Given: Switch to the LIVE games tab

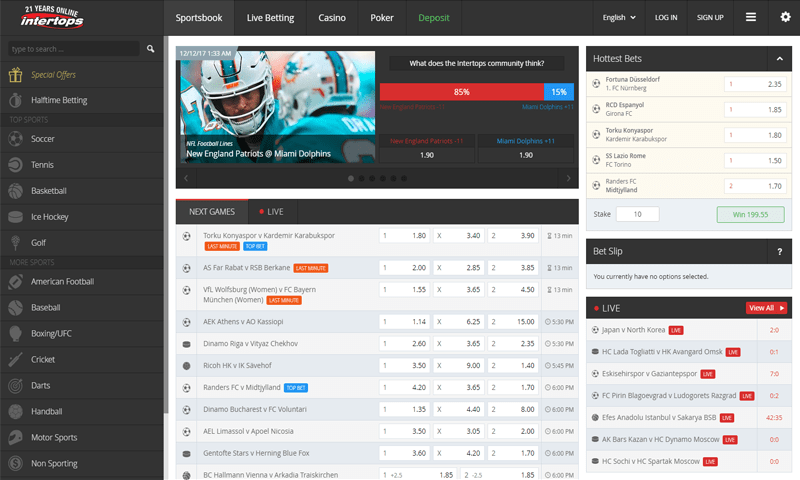Looking at the screenshot, I should click(x=271, y=212).
